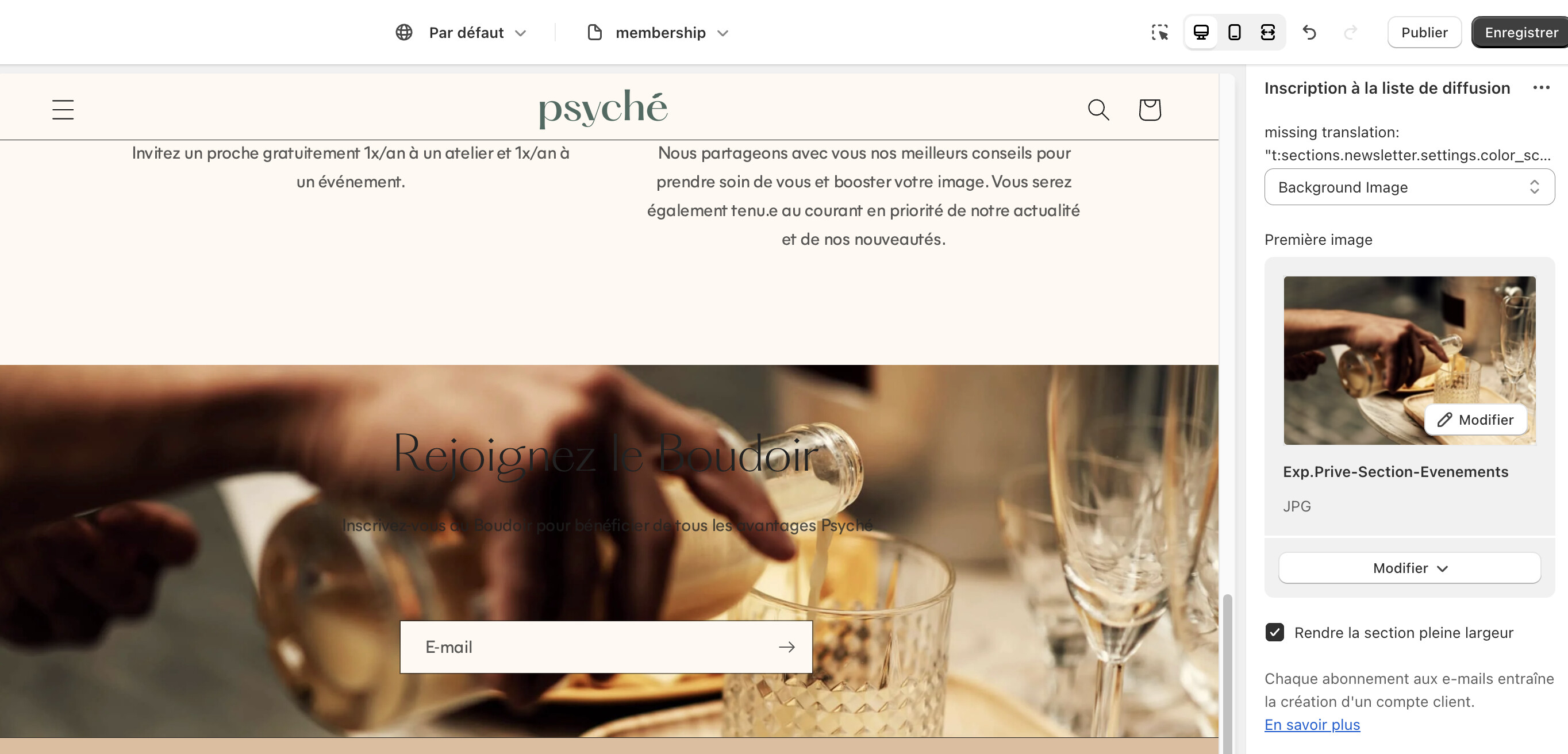Click the Enregistrer button
The image size is (1568, 754).
(1520, 32)
